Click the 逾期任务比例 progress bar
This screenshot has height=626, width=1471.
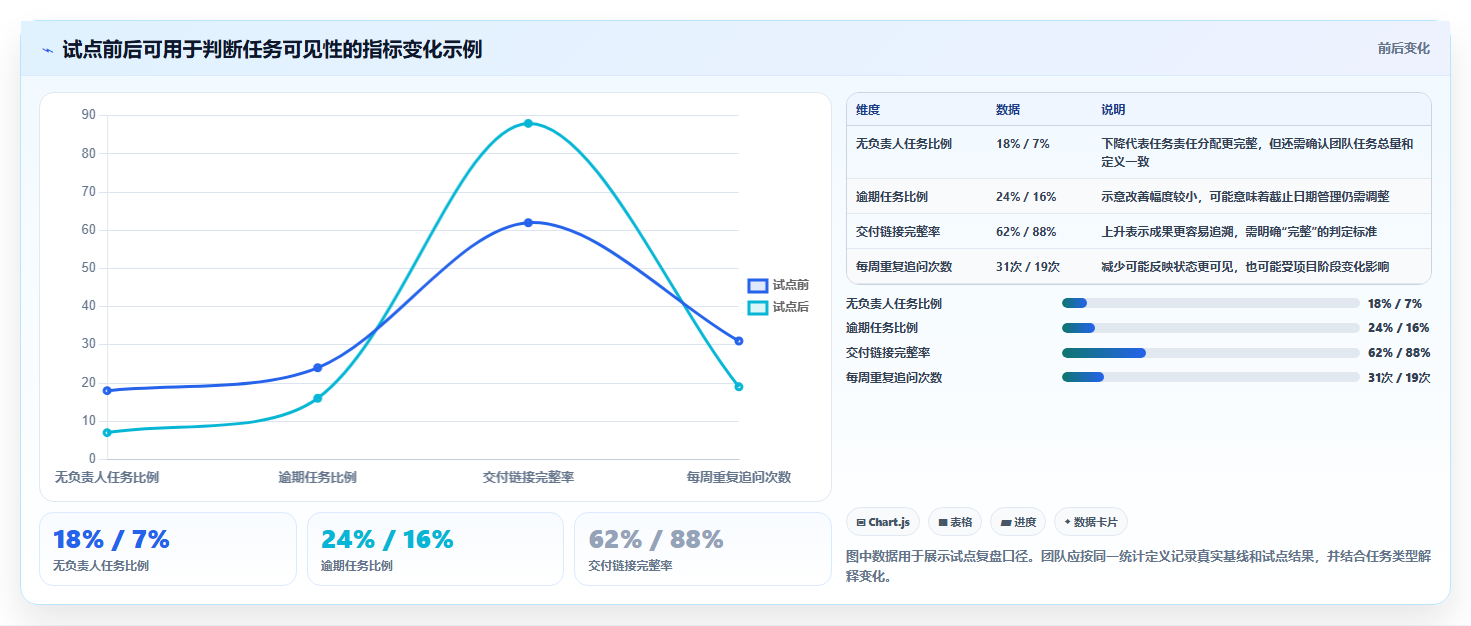1210,328
